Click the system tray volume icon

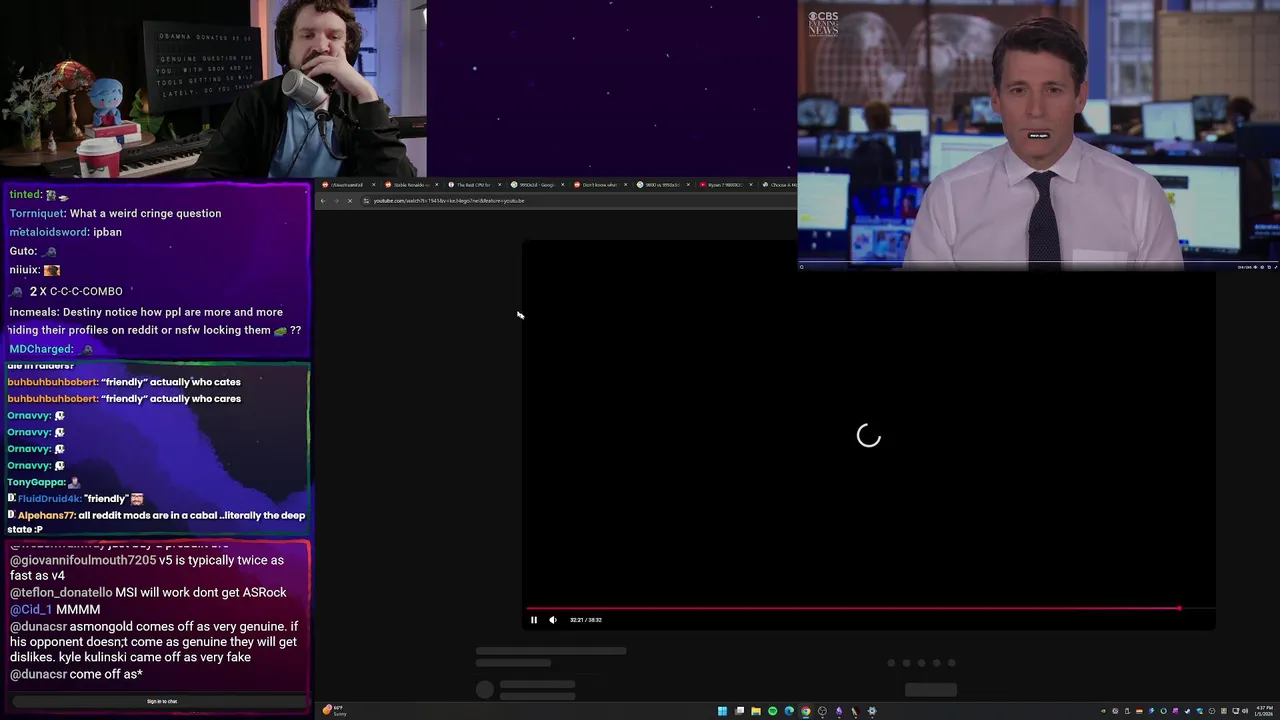[1243, 711]
